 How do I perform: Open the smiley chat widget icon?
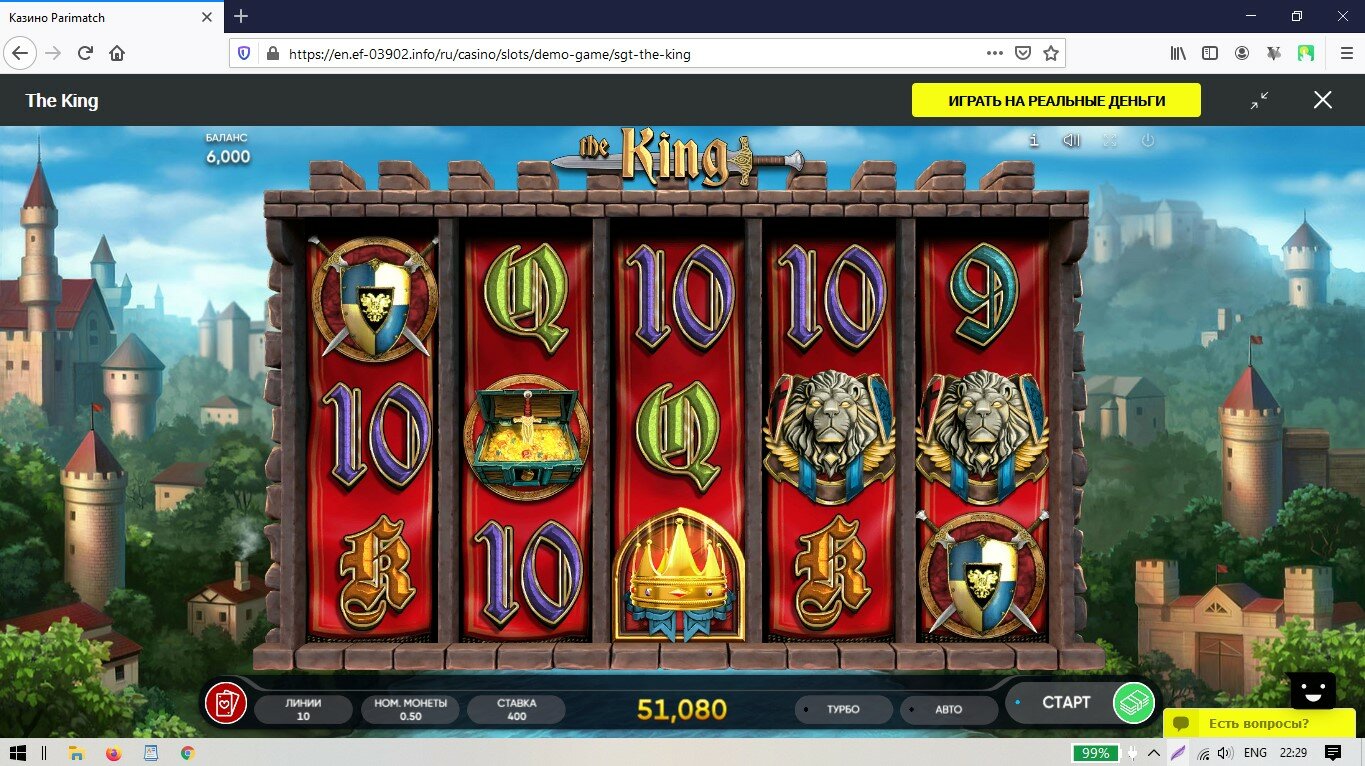coord(1312,688)
